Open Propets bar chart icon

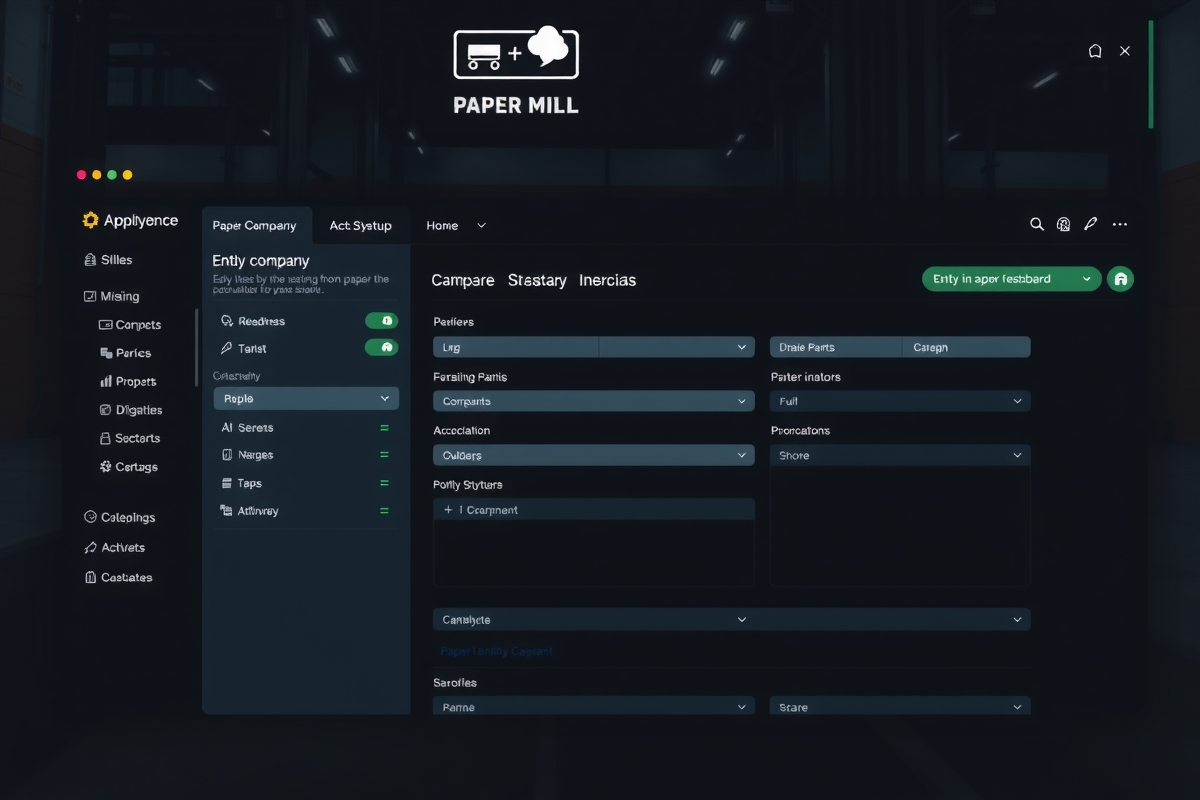tap(106, 381)
